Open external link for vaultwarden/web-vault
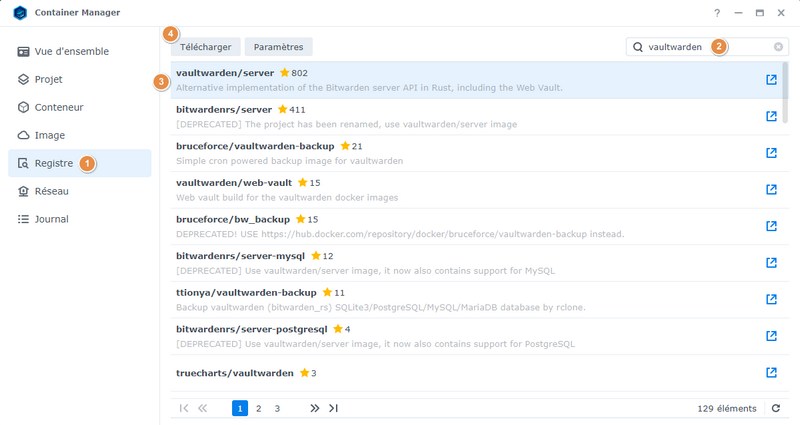 click(x=771, y=190)
